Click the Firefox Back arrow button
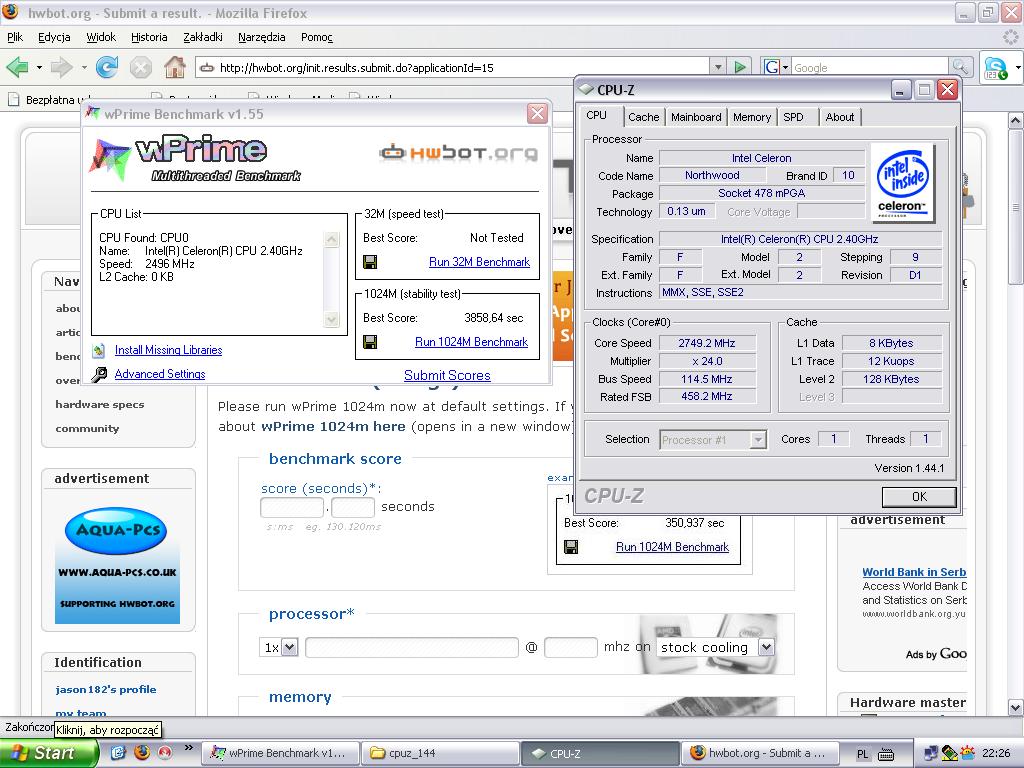The image size is (1024, 768). point(17,67)
